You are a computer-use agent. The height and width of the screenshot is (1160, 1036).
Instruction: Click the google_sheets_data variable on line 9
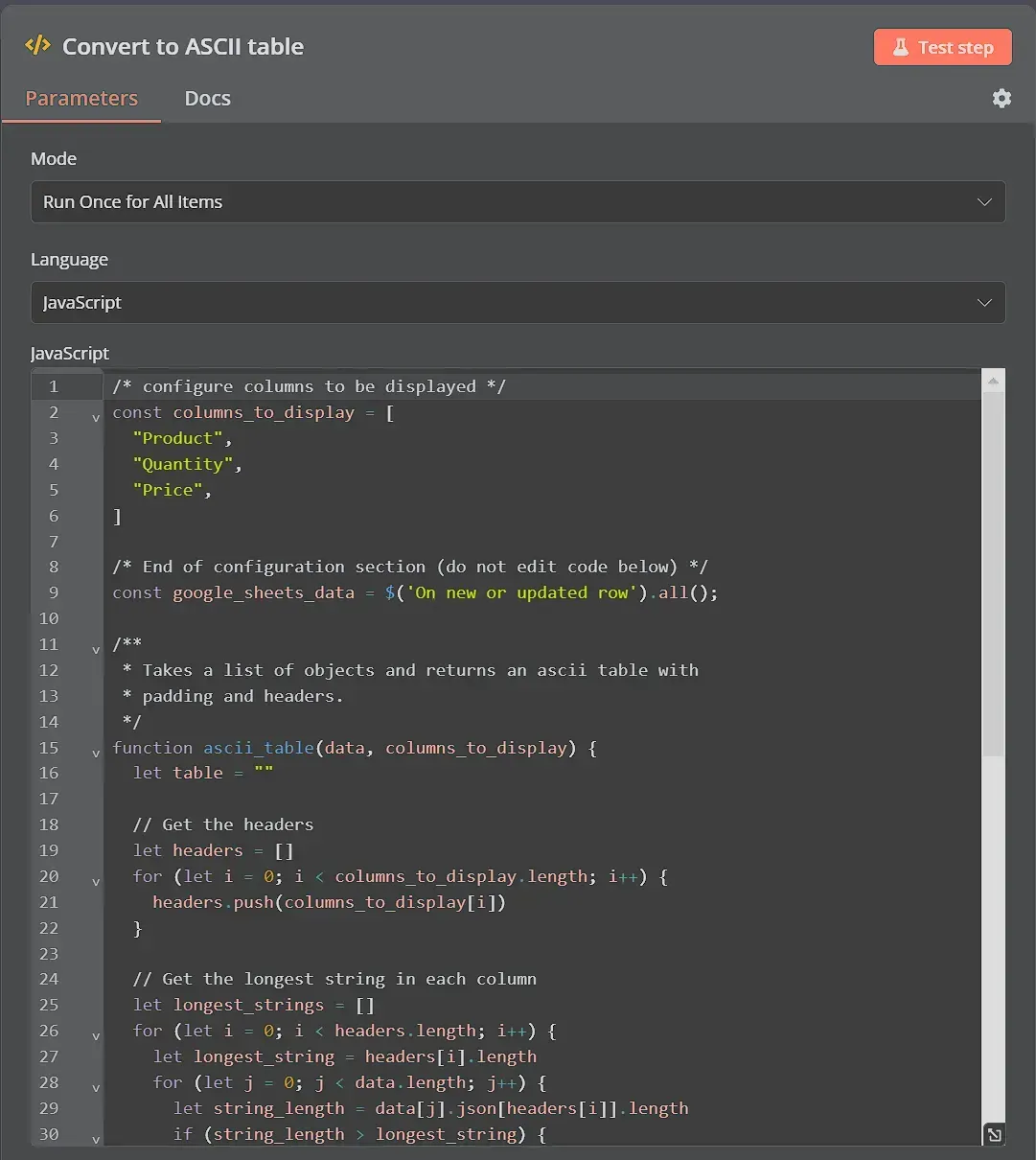coord(264,592)
